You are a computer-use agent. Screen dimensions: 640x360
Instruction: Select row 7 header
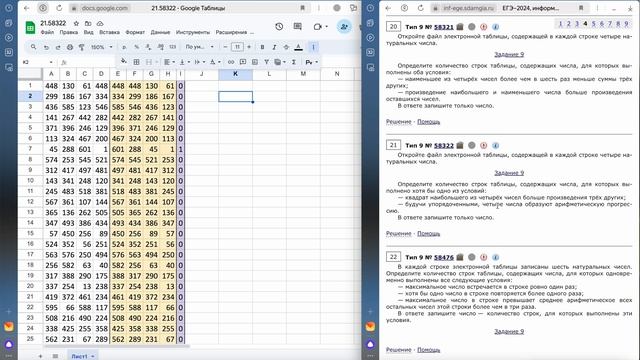point(30,149)
